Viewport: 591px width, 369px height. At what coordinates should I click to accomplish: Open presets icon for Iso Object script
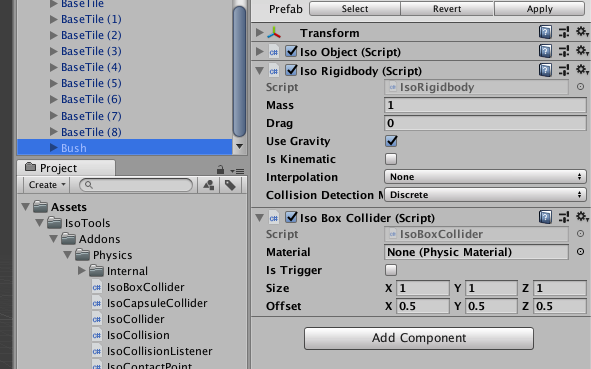pos(564,51)
